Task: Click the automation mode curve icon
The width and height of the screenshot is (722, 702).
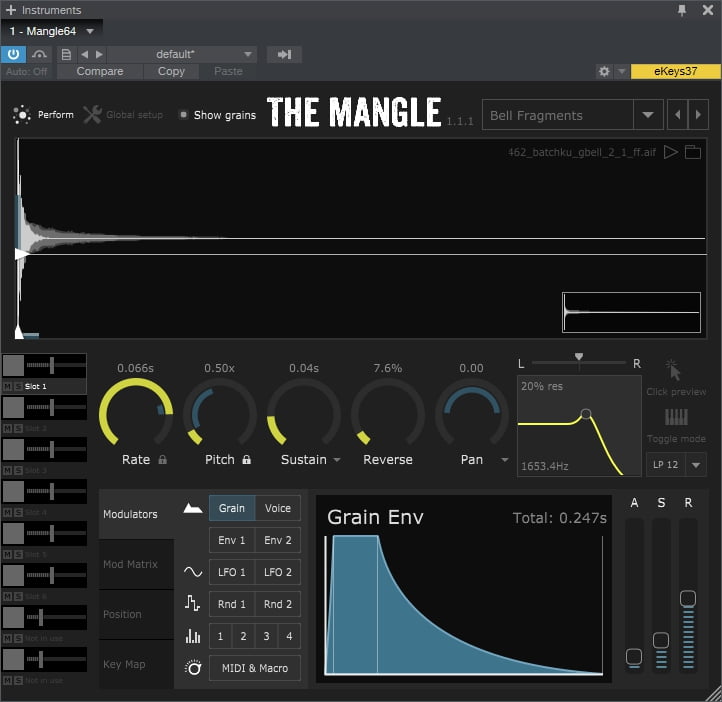Action: point(39,54)
